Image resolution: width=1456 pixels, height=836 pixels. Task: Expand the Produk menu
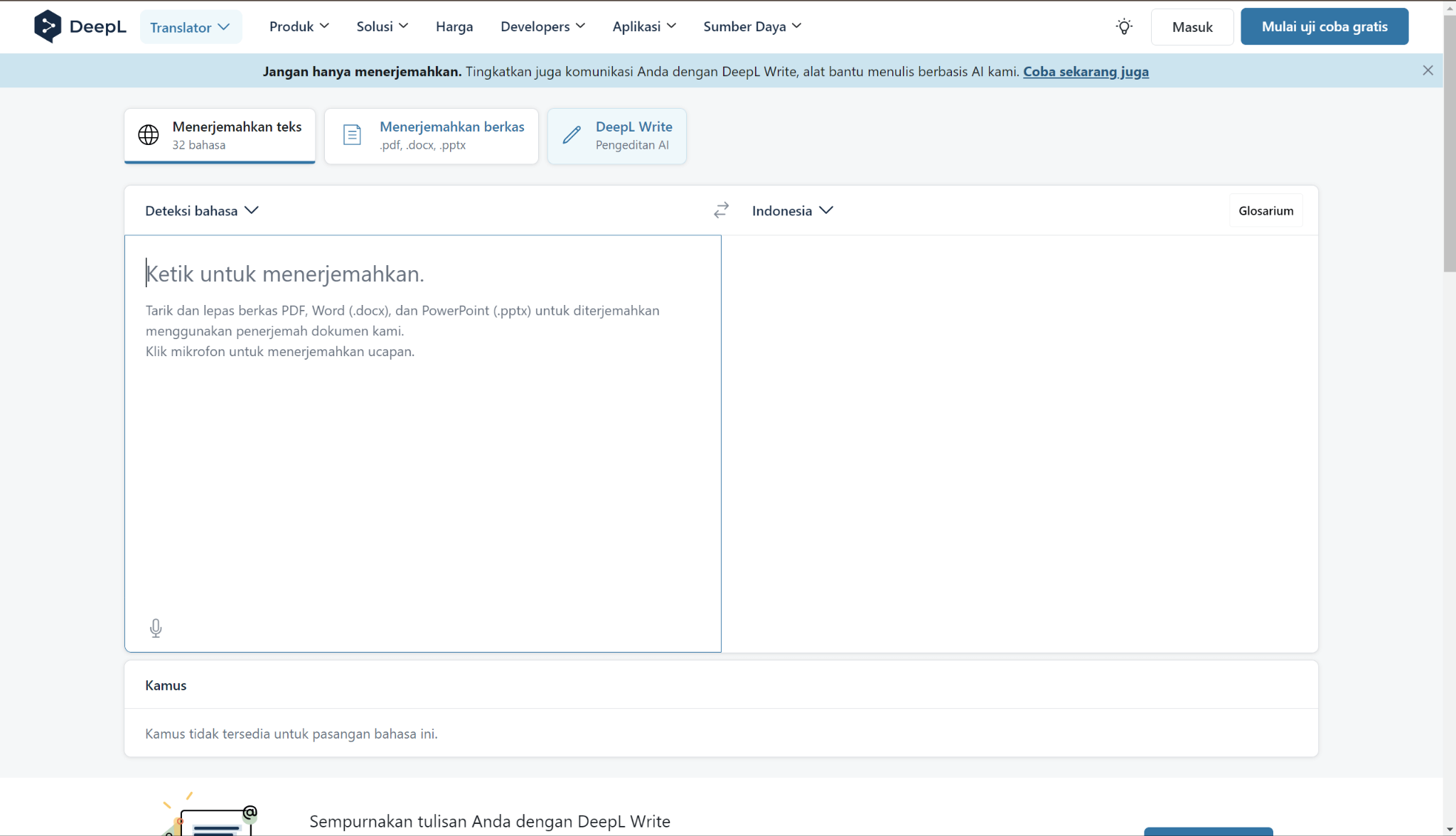(299, 26)
